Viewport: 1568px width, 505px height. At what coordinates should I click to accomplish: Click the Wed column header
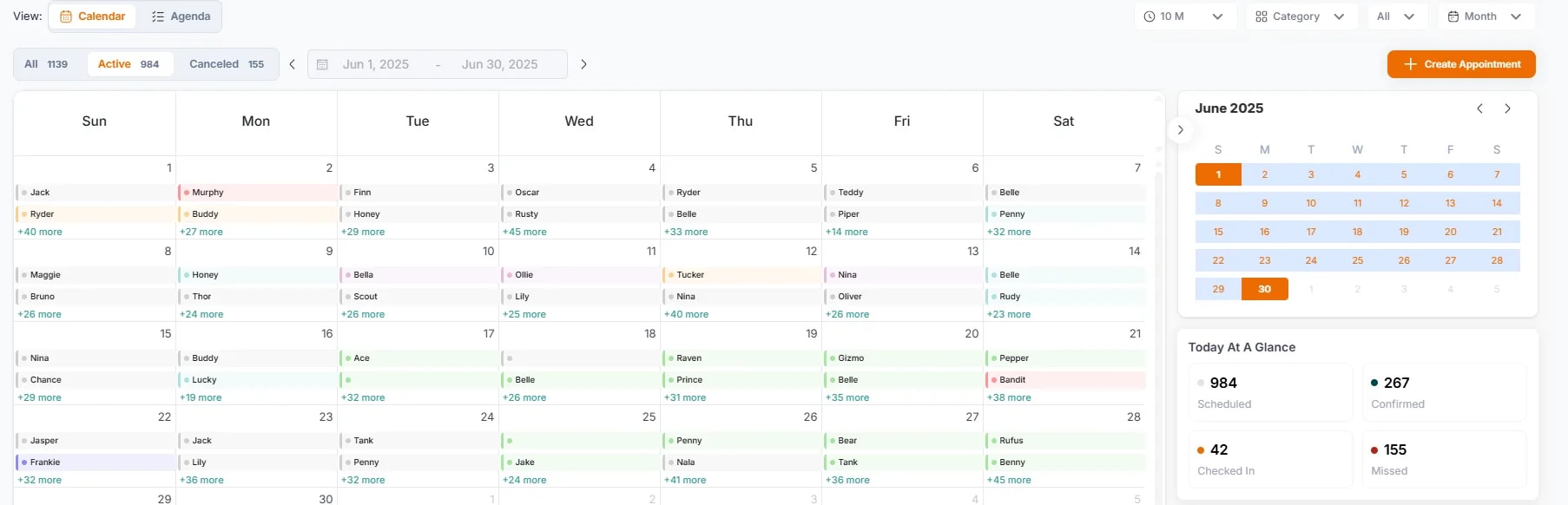(x=579, y=121)
